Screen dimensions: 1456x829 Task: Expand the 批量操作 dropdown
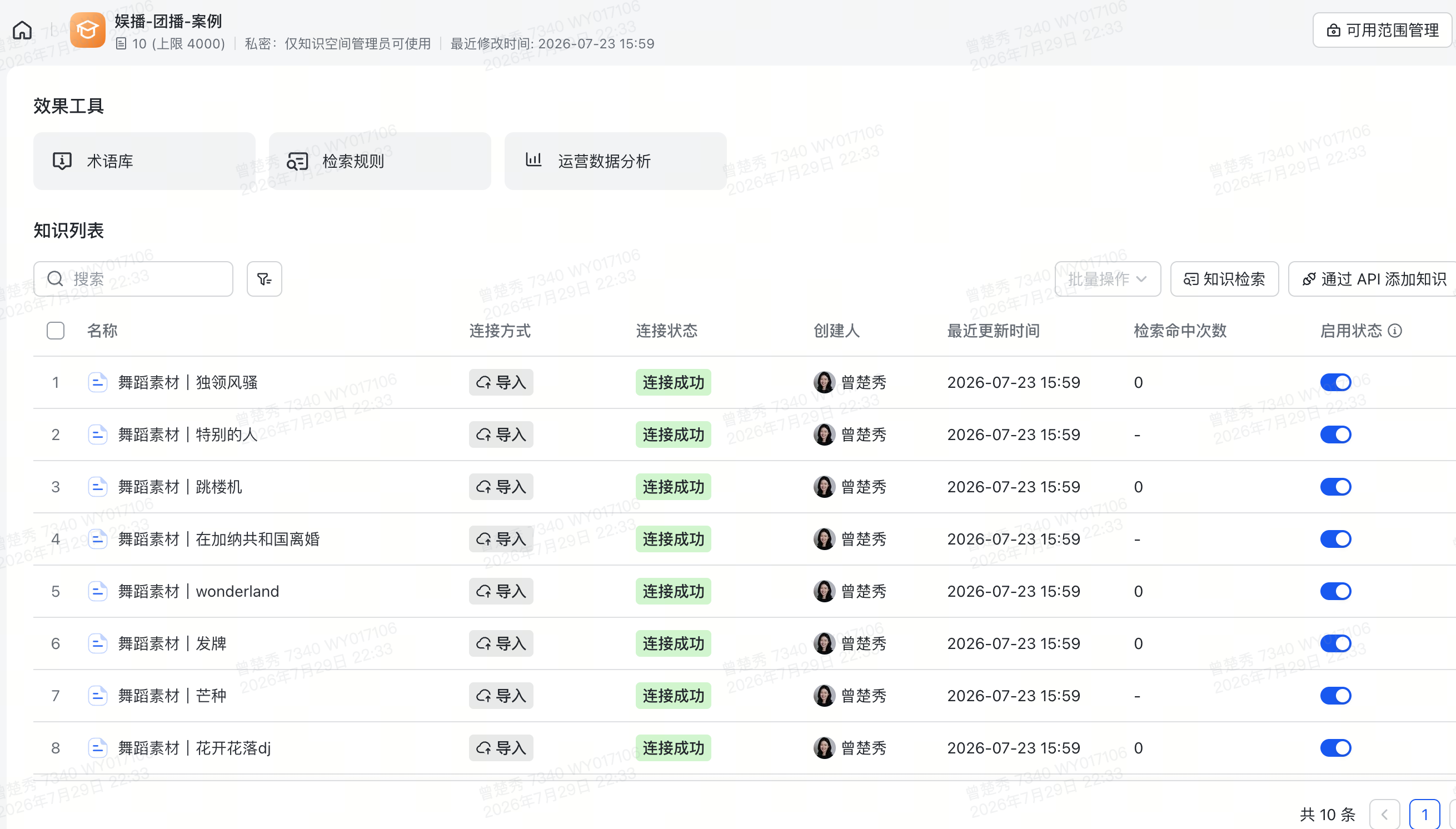[1108, 279]
